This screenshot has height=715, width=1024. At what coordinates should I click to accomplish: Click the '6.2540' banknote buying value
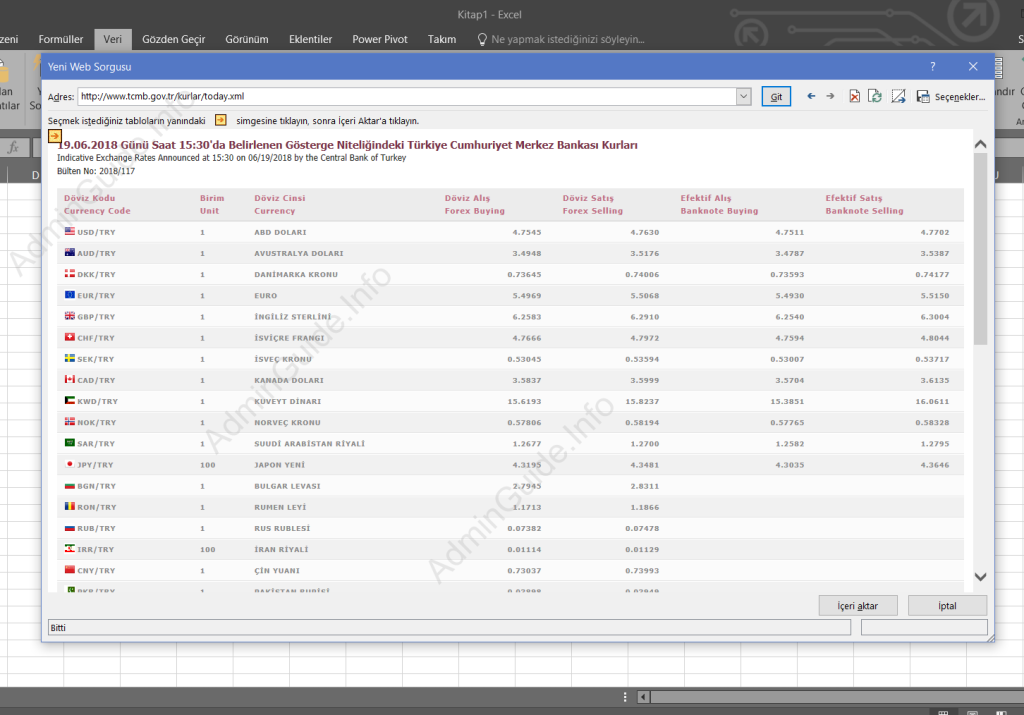[x=790, y=316]
